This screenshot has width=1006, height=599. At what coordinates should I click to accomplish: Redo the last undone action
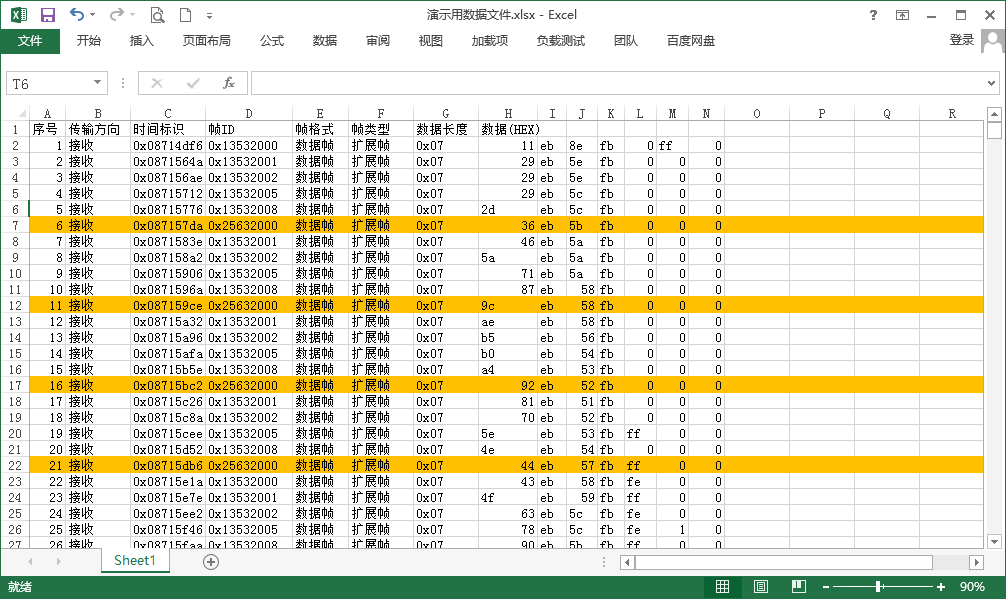coord(116,14)
